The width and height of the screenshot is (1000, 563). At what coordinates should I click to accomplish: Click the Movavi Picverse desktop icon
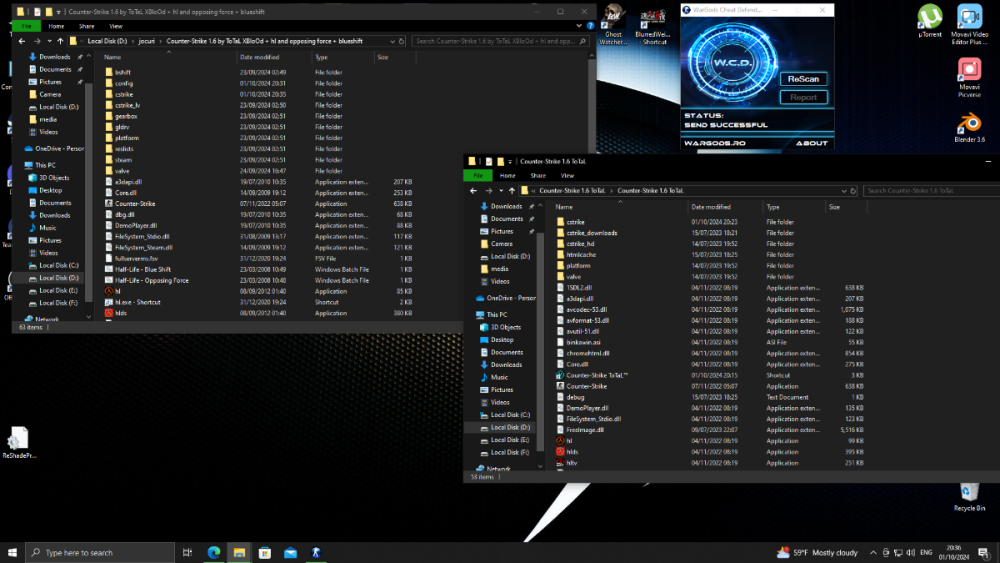click(x=968, y=70)
